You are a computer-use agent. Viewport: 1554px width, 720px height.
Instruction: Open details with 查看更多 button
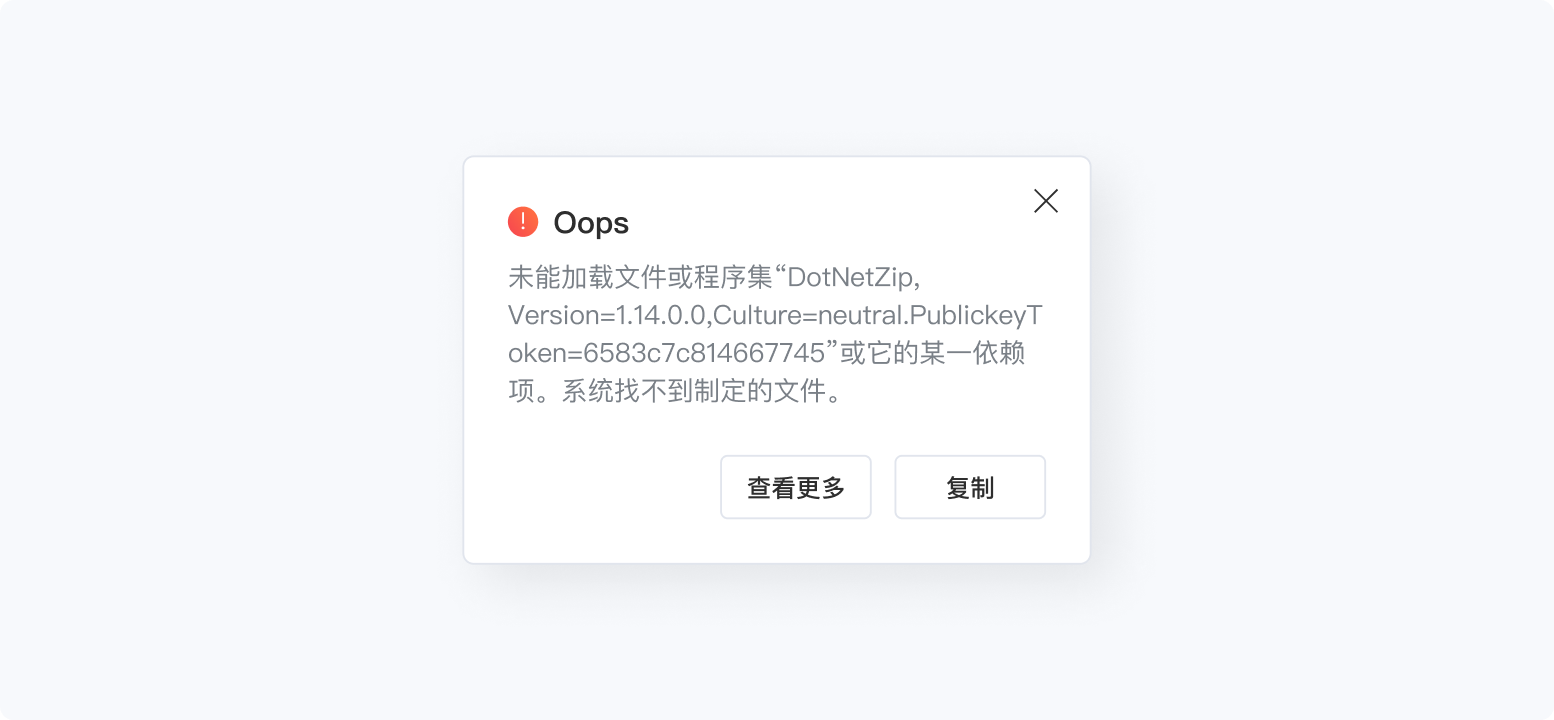[x=796, y=487]
